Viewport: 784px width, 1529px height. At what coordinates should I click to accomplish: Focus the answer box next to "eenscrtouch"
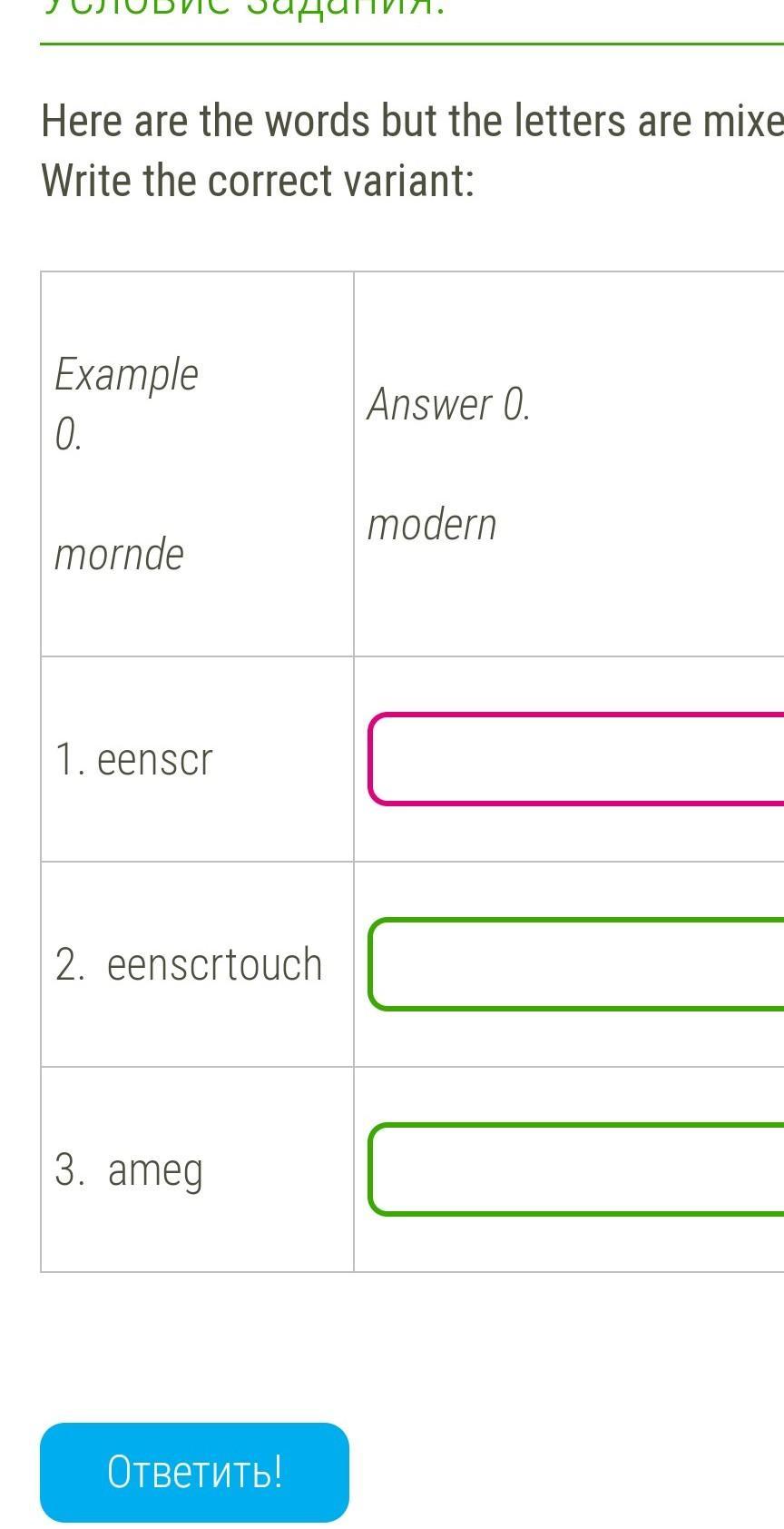tap(577, 964)
